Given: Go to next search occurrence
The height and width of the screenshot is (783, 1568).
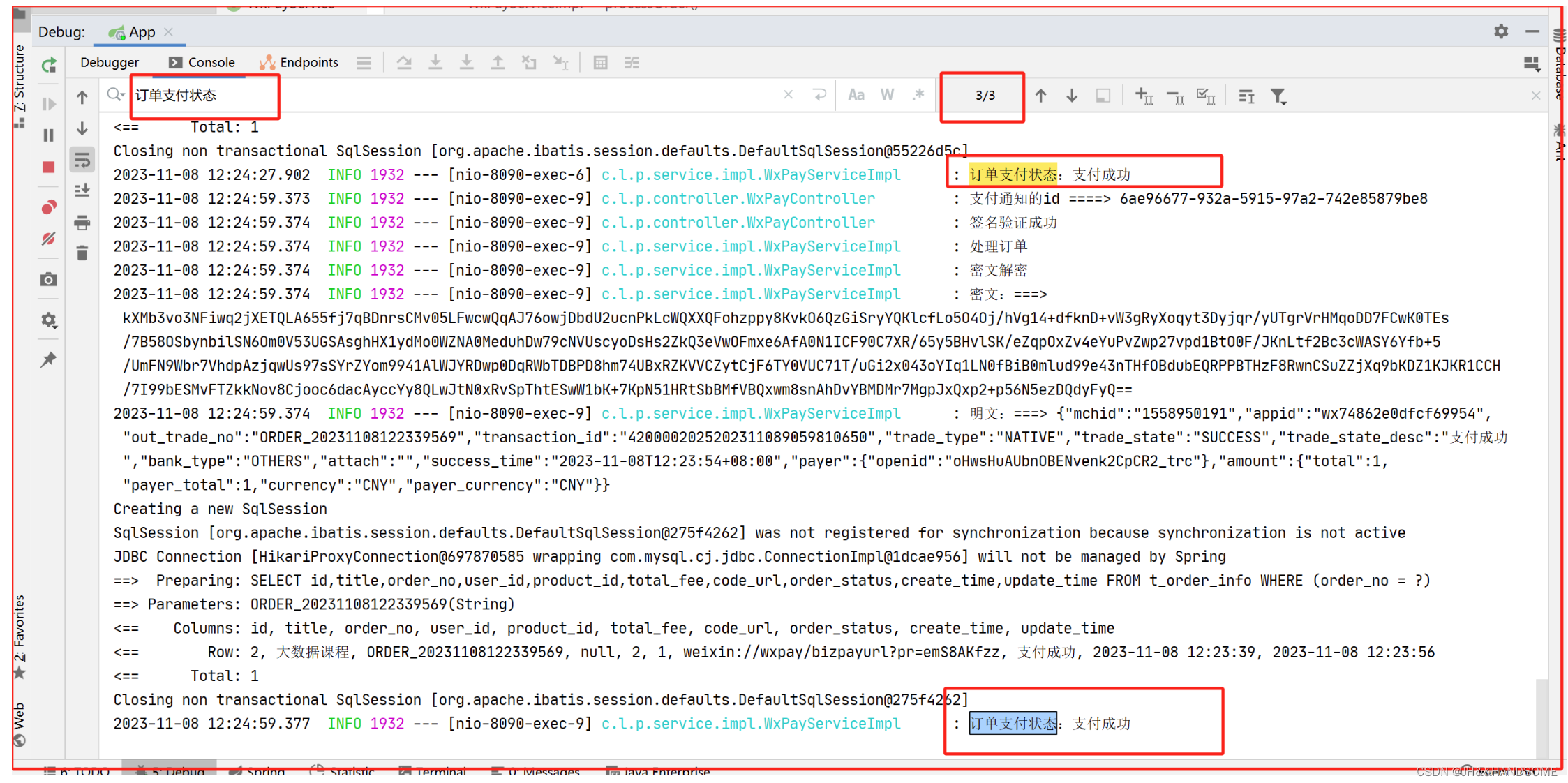Looking at the screenshot, I should click(x=1073, y=96).
